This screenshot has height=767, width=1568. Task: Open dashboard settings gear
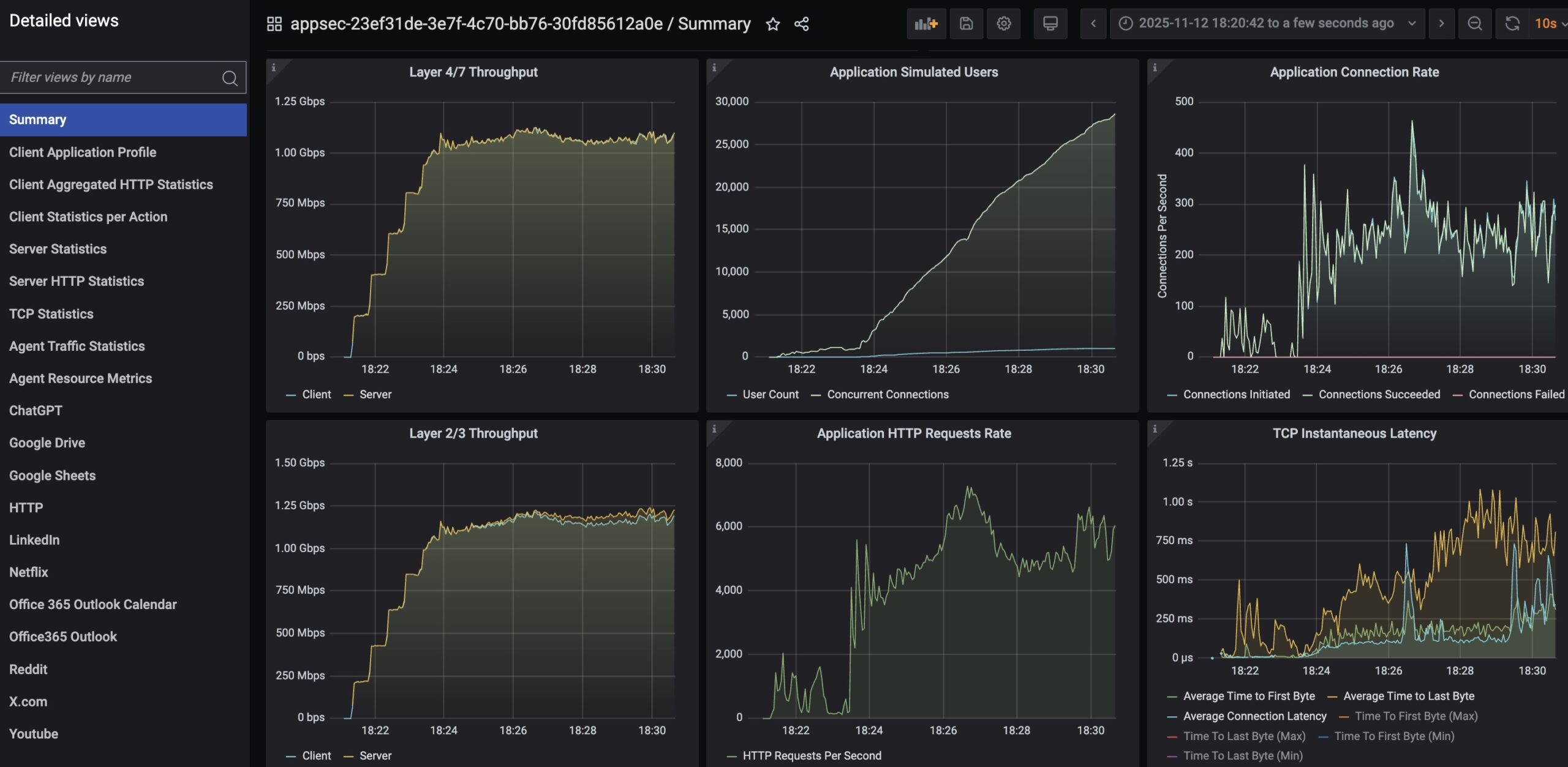tap(1003, 24)
